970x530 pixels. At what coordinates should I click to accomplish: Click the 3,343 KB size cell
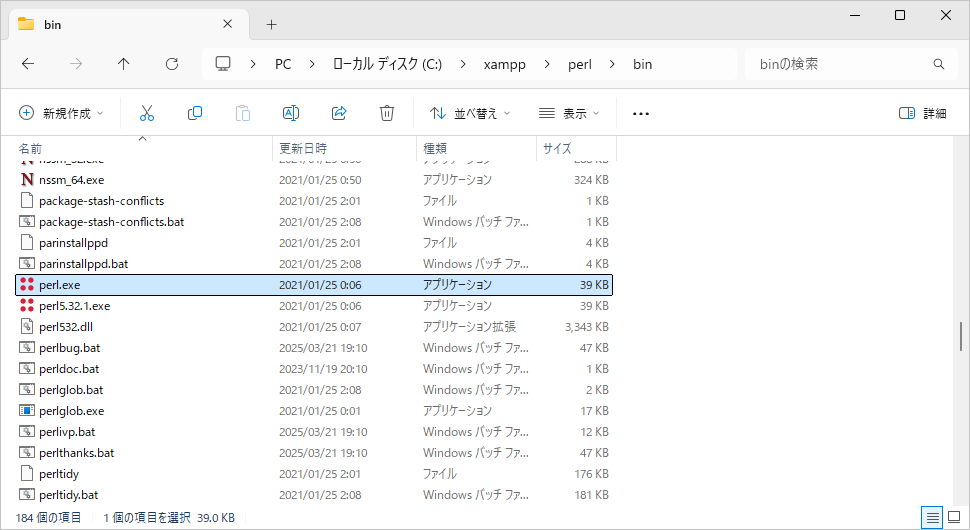click(586, 327)
